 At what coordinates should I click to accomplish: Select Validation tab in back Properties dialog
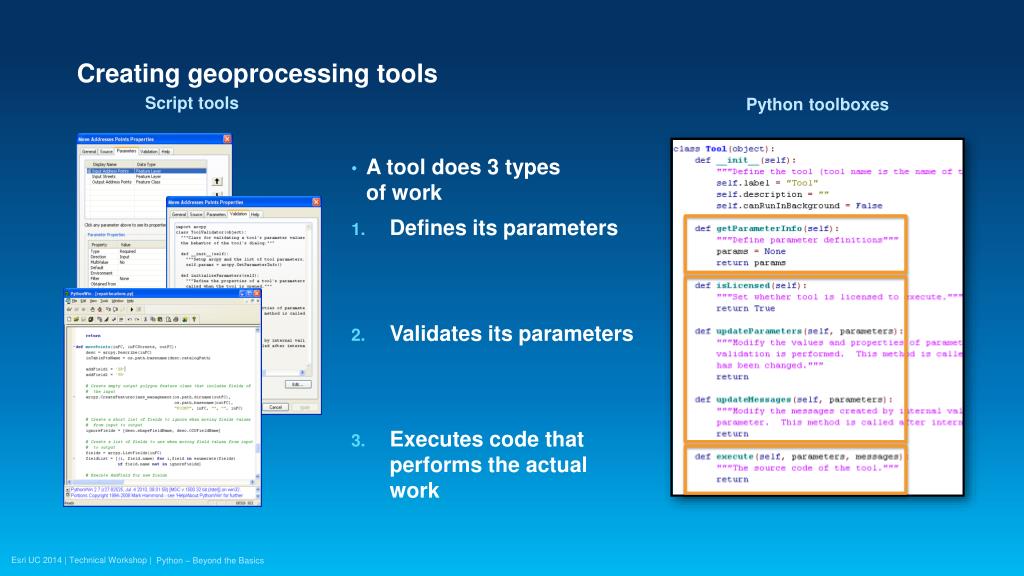148,152
